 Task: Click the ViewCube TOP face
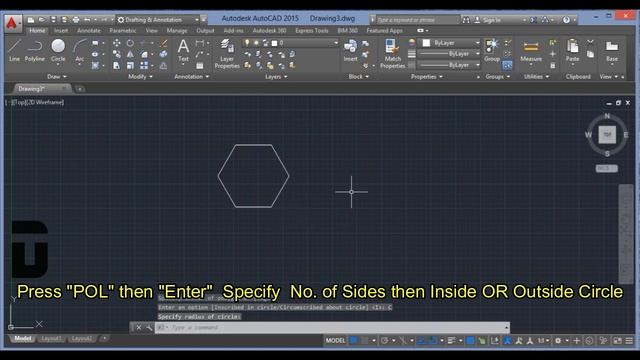pyautogui.click(x=607, y=135)
